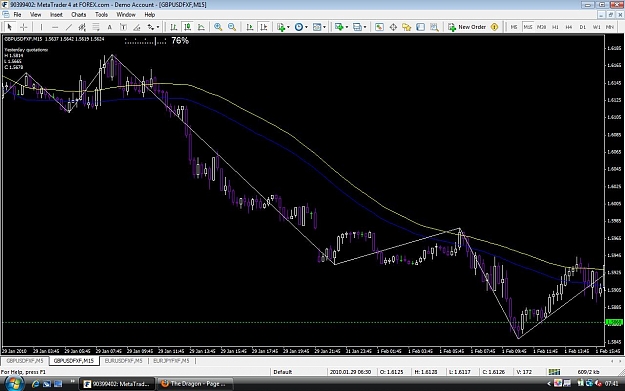Image resolution: width=625 pixels, height=391 pixels.
Task: Open the Window menu
Action: click(126, 14)
